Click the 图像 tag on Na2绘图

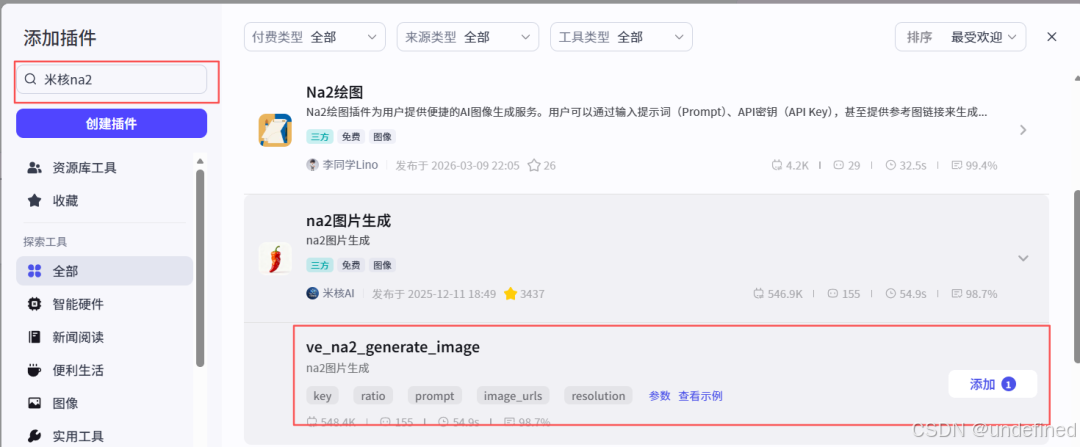382,137
